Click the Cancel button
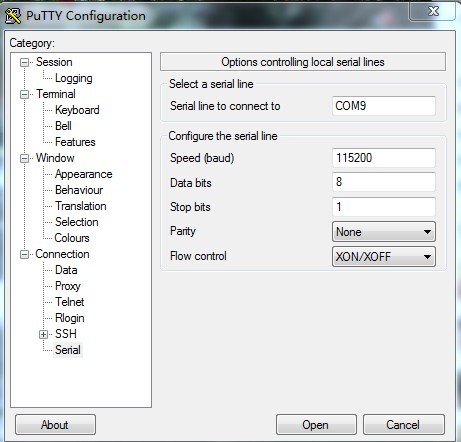The height and width of the screenshot is (442, 461). click(x=403, y=425)
